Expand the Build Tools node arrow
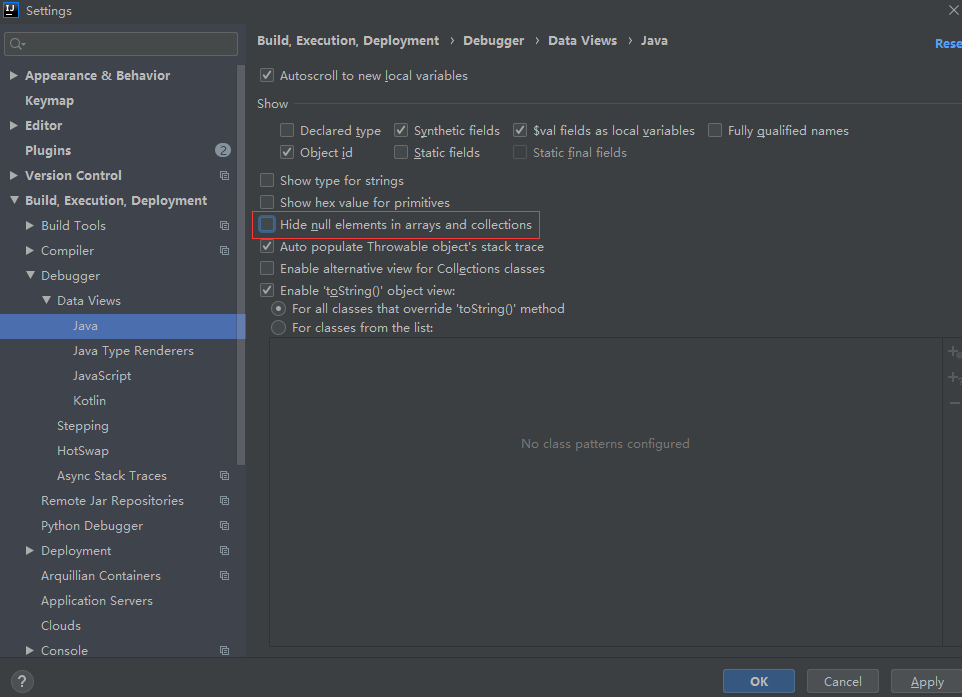962x697 pixels. pos(29,226)
